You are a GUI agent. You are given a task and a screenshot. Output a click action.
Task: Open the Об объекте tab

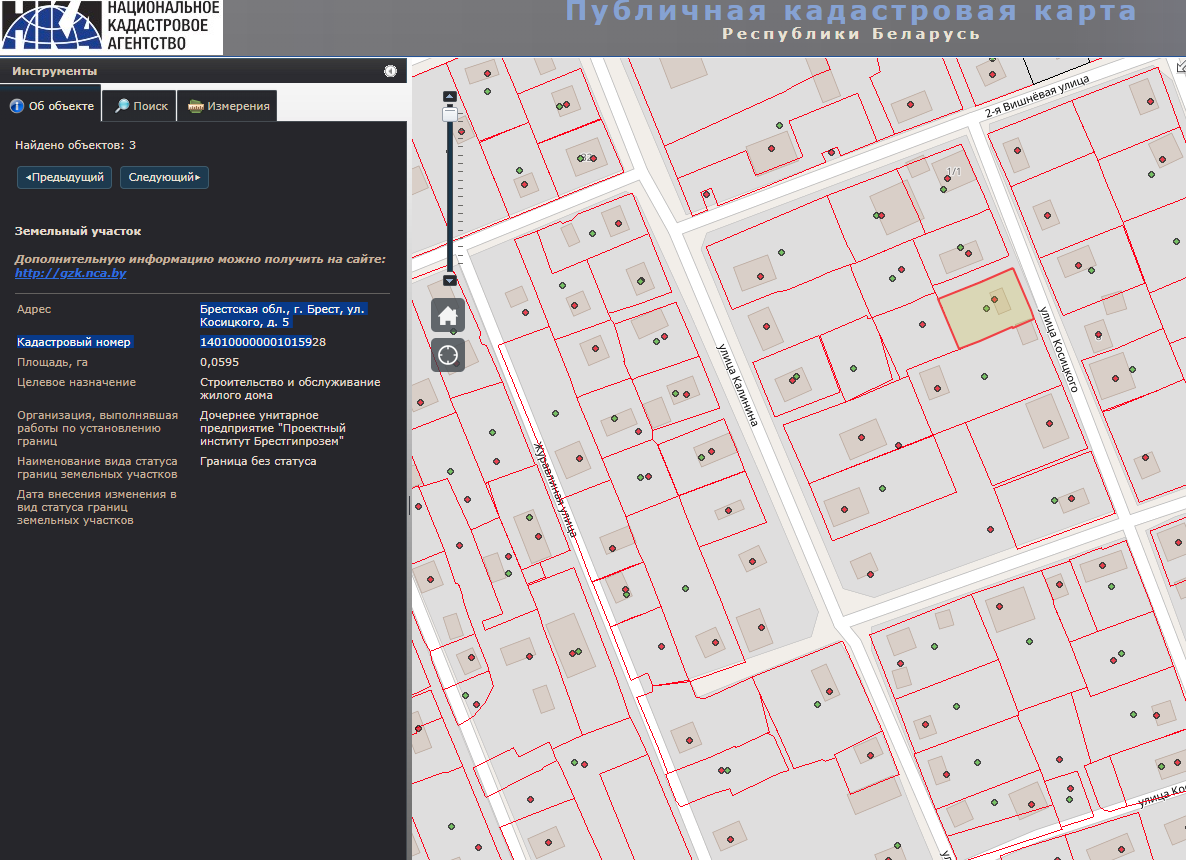(x=51, y=106)
